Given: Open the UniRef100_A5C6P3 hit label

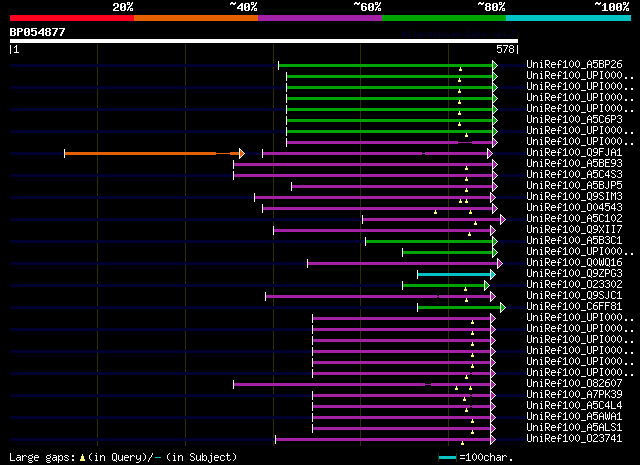Looking at the screenshot, I should 574,119.
